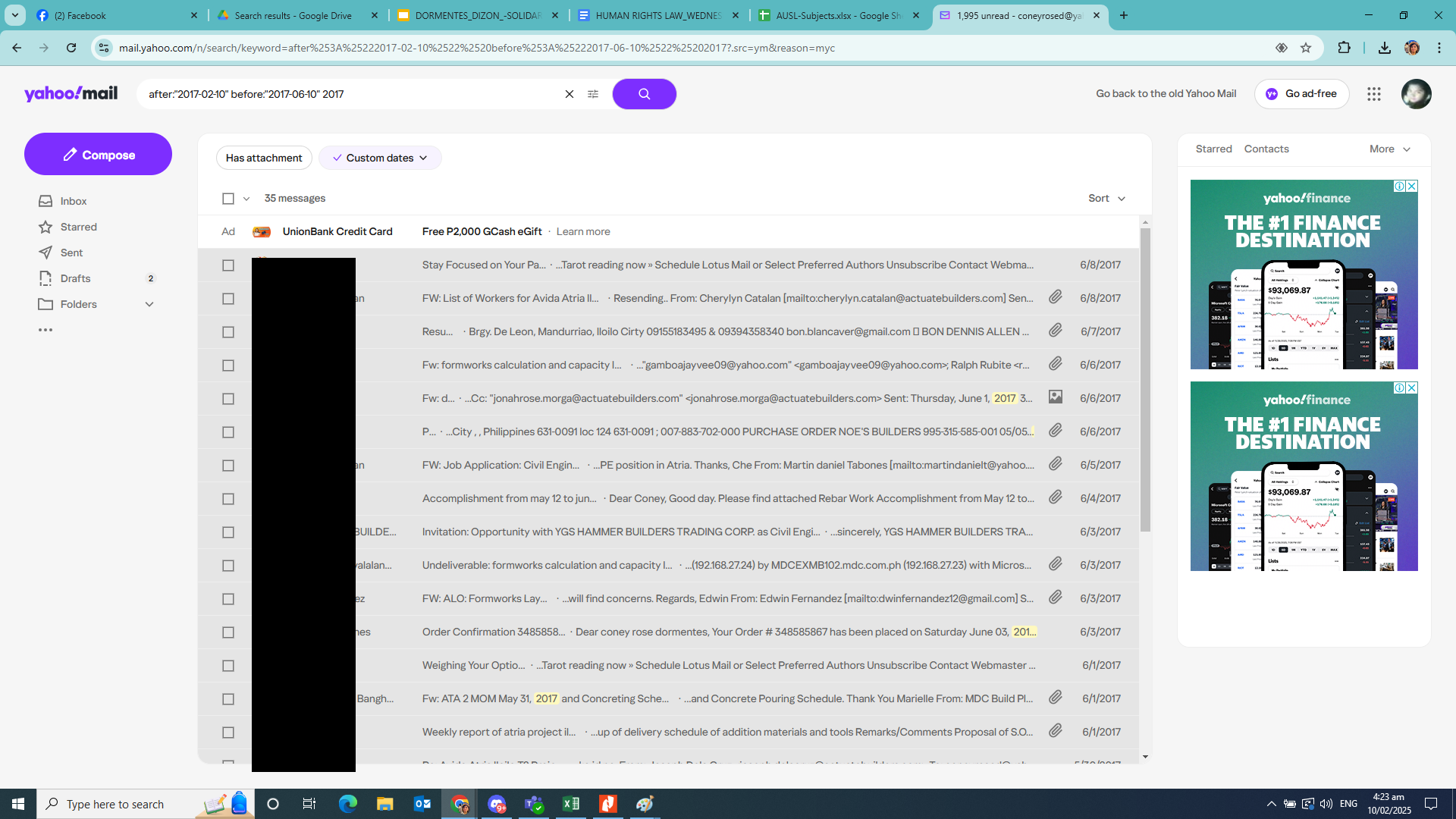The image size is (1456, 819).
Task: Click the message list vertical scrollbar
Action: click(x=1145, y=379)
